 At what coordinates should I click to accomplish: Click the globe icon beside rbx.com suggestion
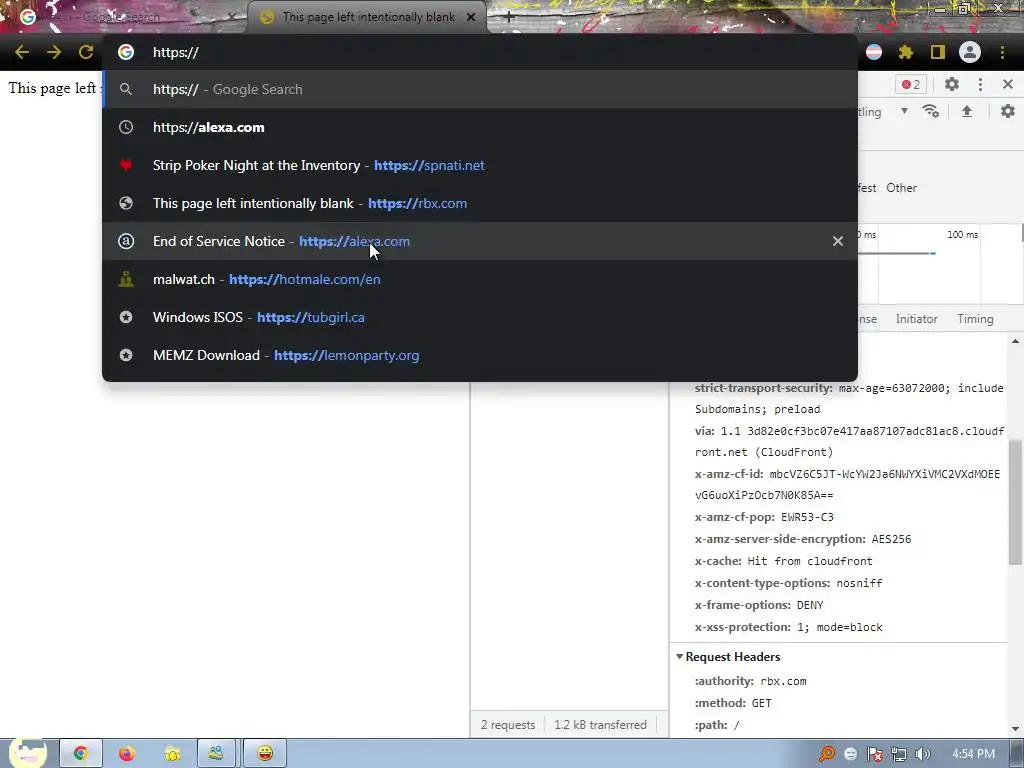(125, 203)
